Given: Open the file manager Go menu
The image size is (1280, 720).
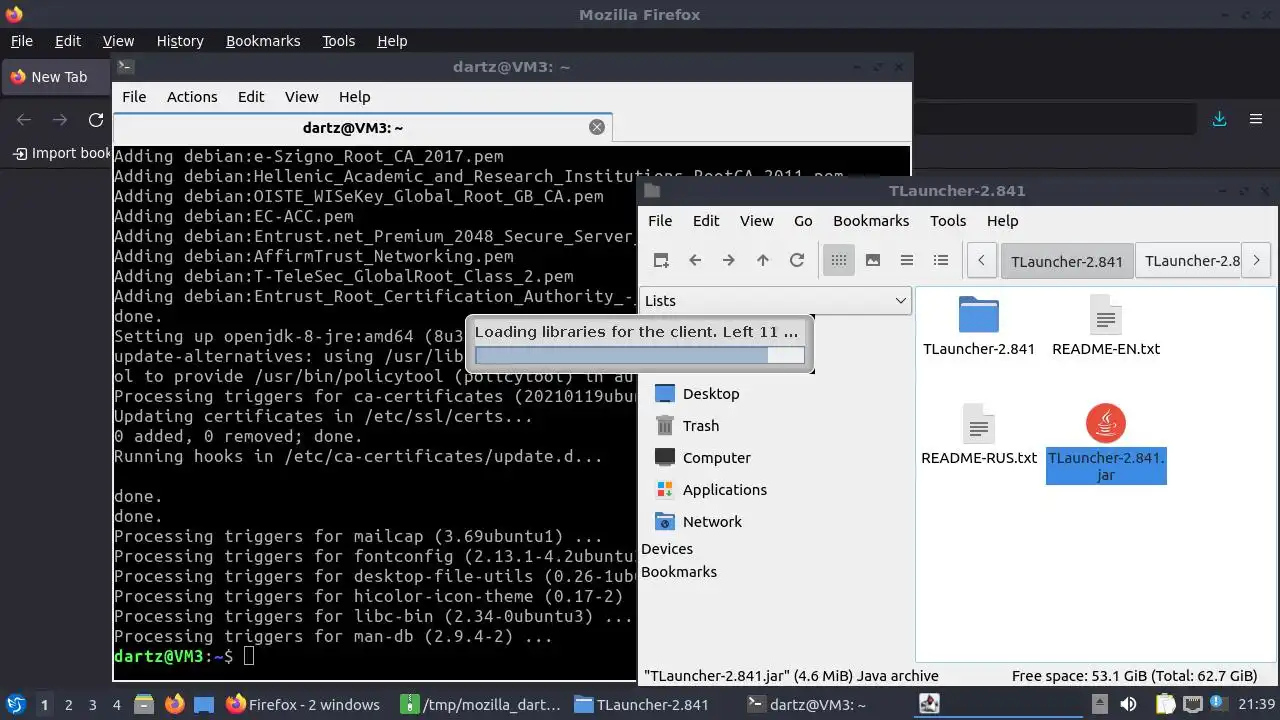Looking at the screenshot, I should click(x=803, y=221).
